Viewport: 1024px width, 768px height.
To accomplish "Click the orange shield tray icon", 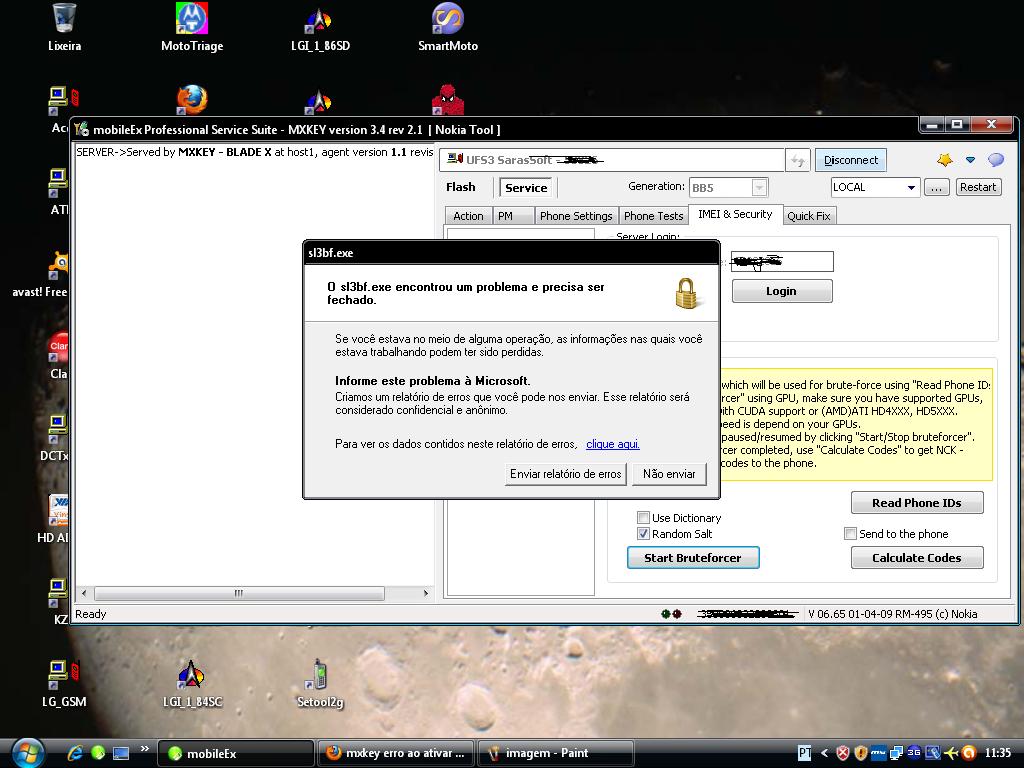I will [861, 753].
